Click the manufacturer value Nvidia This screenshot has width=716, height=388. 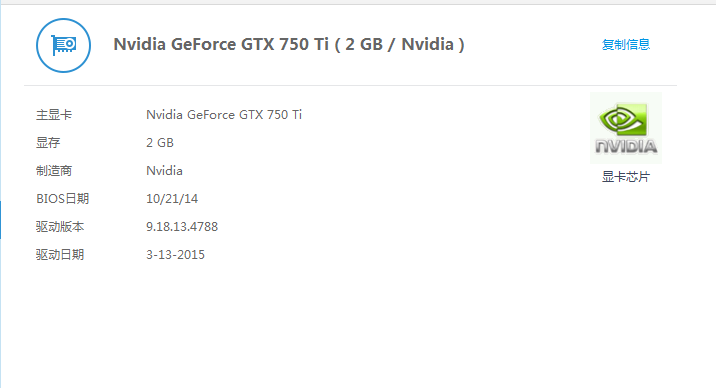164,171
